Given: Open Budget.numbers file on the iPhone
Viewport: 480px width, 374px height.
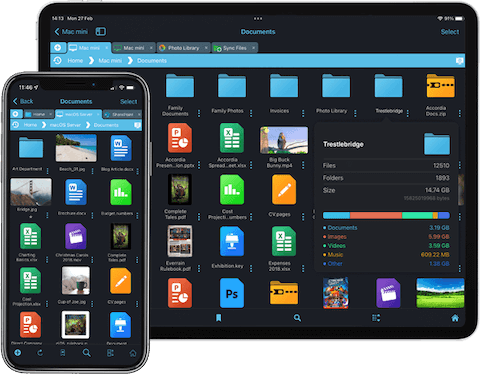Looking at the screenshot, I should point(121,192).
